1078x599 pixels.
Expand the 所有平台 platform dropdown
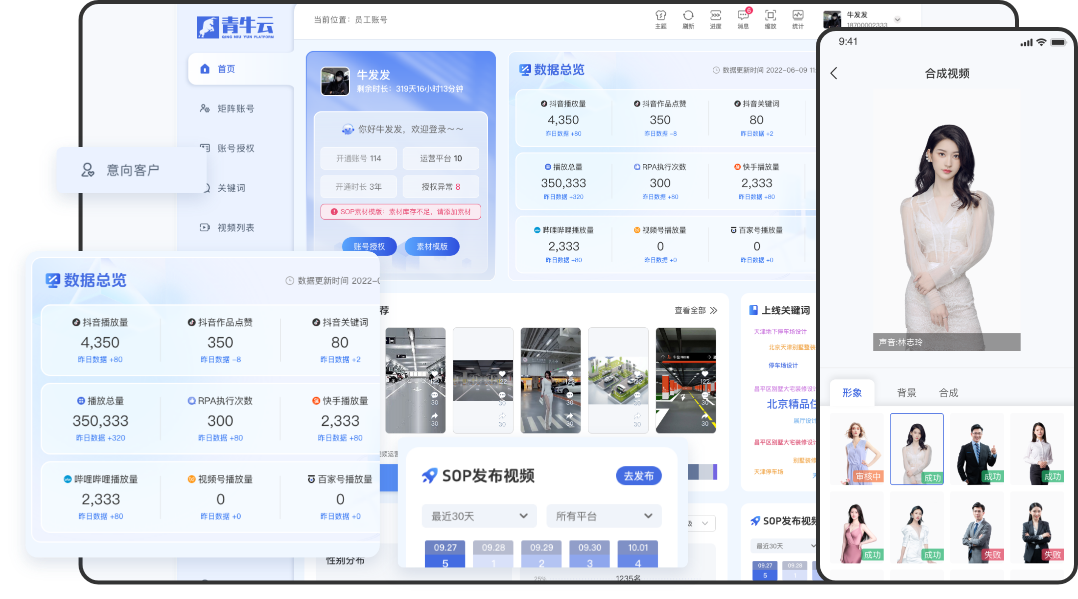[604, 516]
